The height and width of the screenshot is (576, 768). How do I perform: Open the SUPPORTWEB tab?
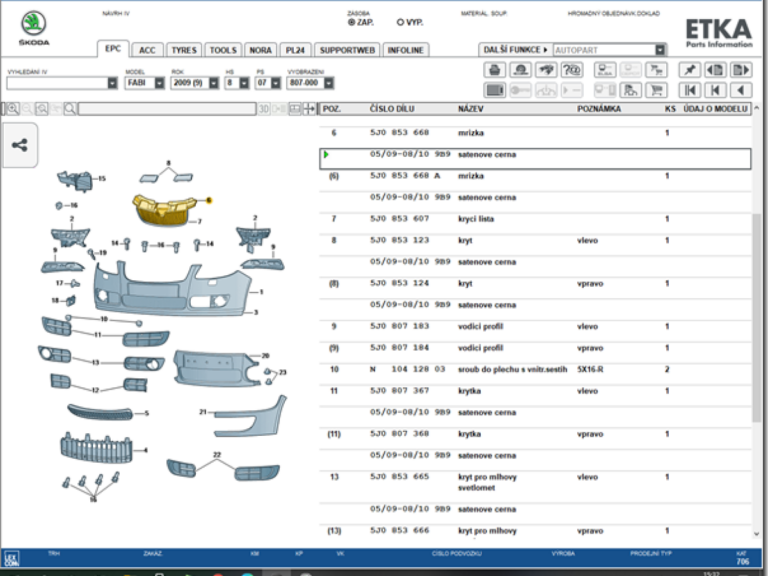pos(347,50)
